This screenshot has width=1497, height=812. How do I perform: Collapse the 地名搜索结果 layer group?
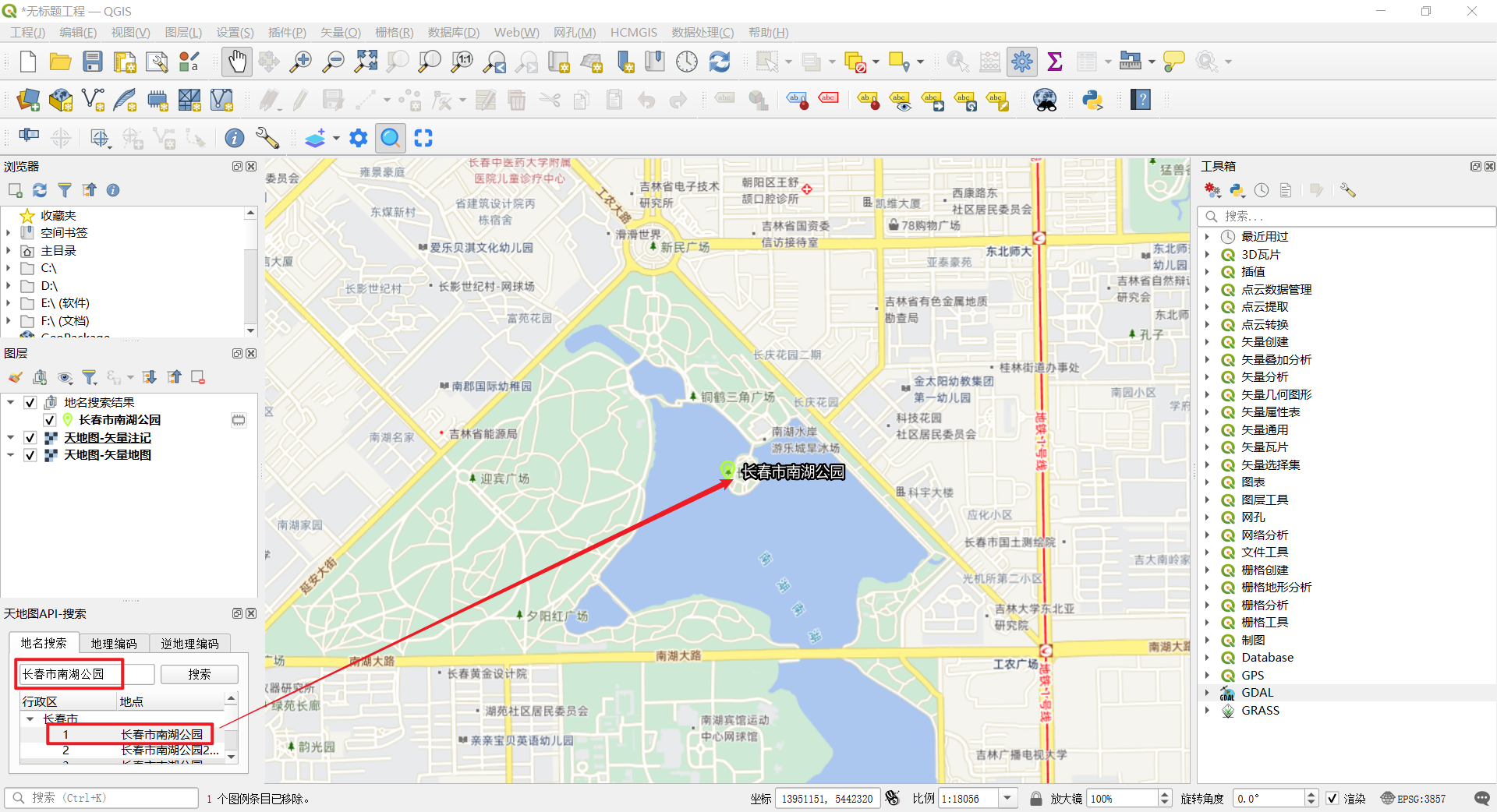click(x=10, y=403)
